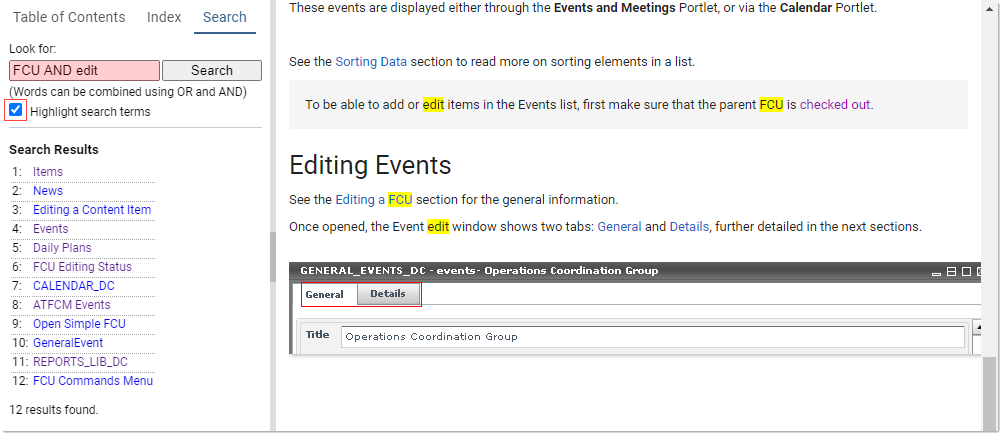Toggle the Highlight search terms checkbox
1003x436 pixels.
click(x=16, y=111)
